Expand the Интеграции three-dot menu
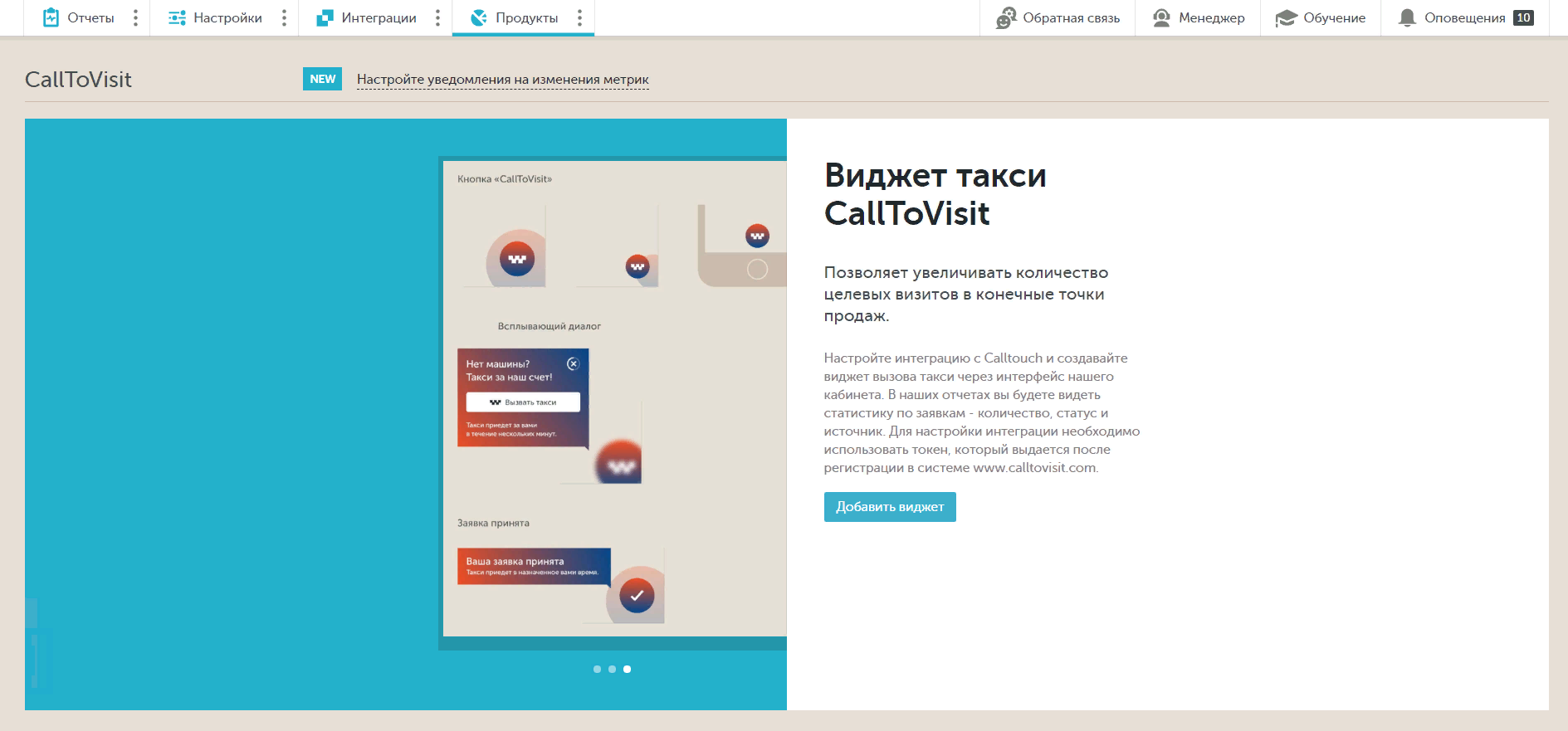The width and height of the screenshot is (1568, 731). (x=437, y=17)
